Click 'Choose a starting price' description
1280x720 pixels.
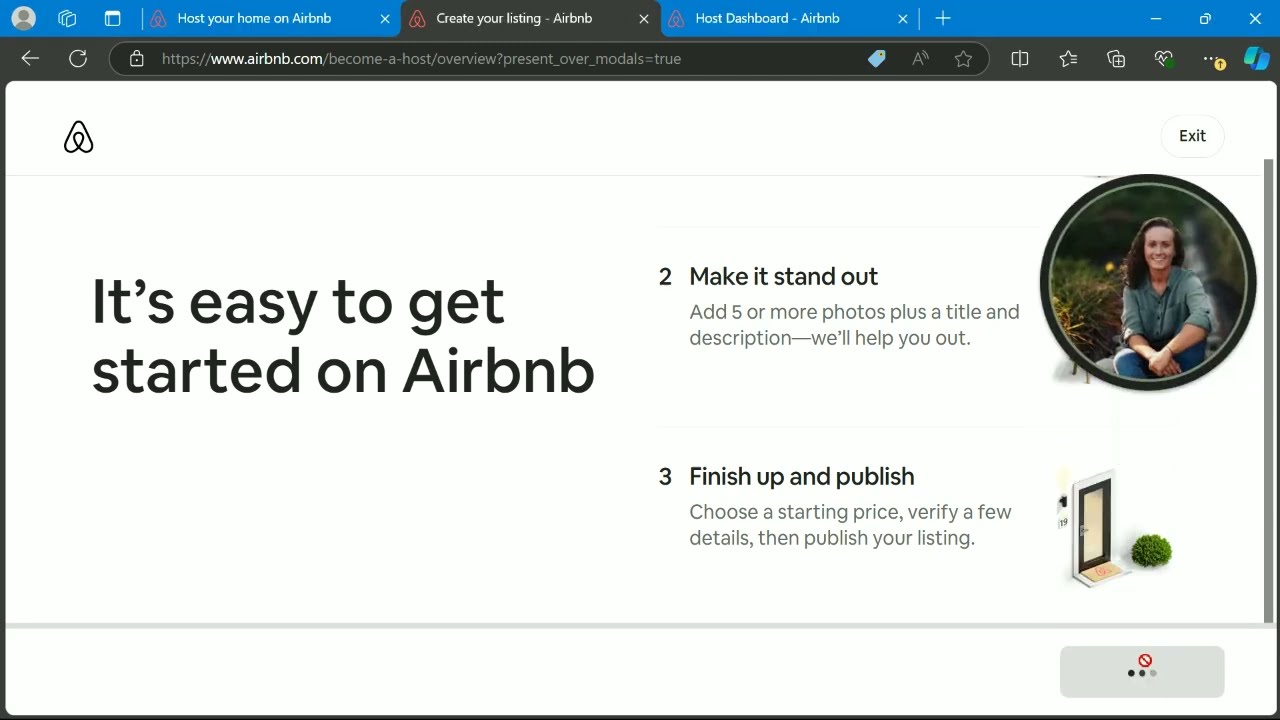850,525
